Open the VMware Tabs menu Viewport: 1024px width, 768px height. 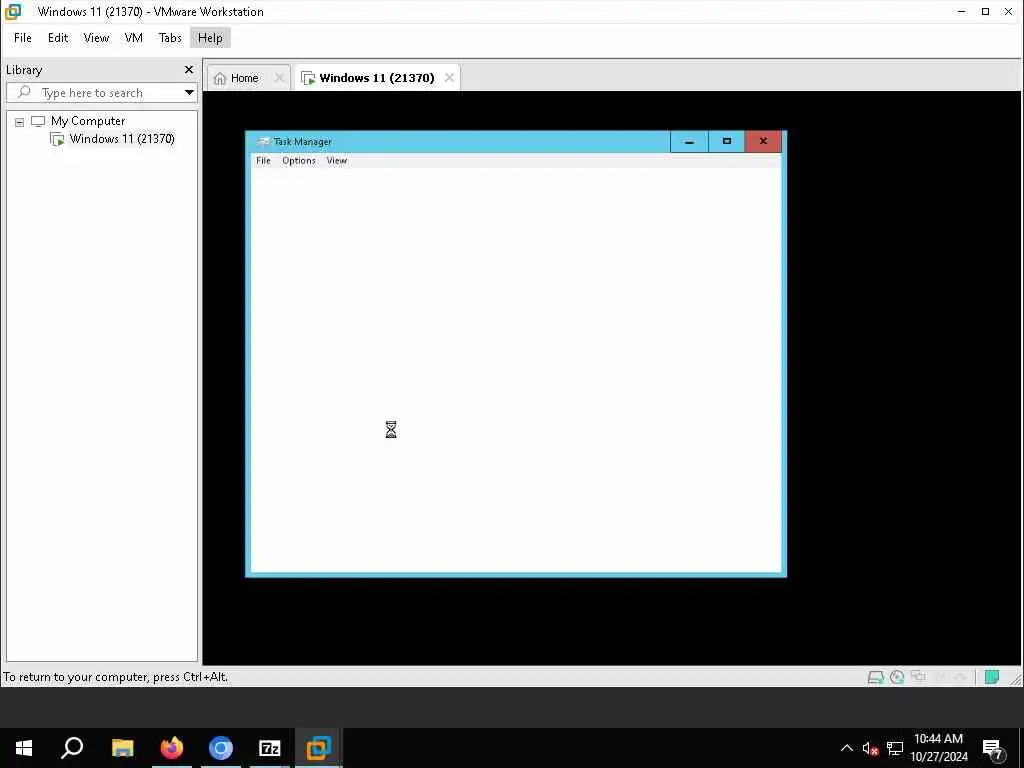[x=170, y=38]
